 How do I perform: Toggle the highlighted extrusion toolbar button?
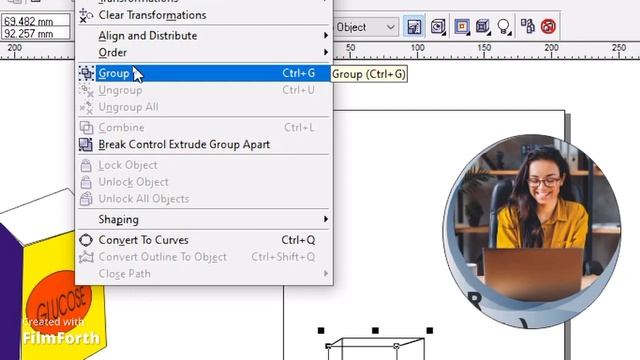413,27
